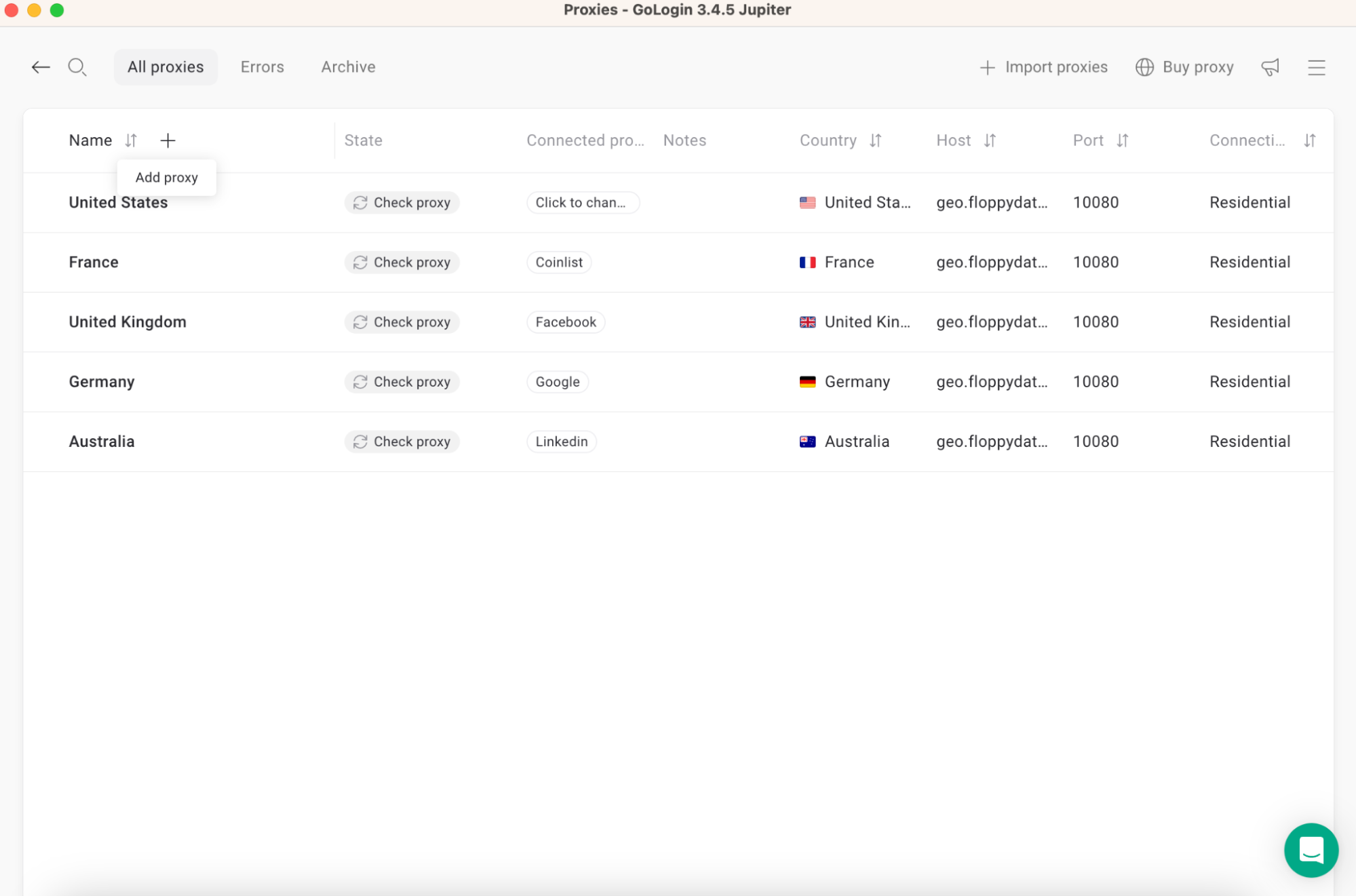Click the refresh icon in United States row
The width and height of the screenshot is (1356, 896).
coord(360,203)
